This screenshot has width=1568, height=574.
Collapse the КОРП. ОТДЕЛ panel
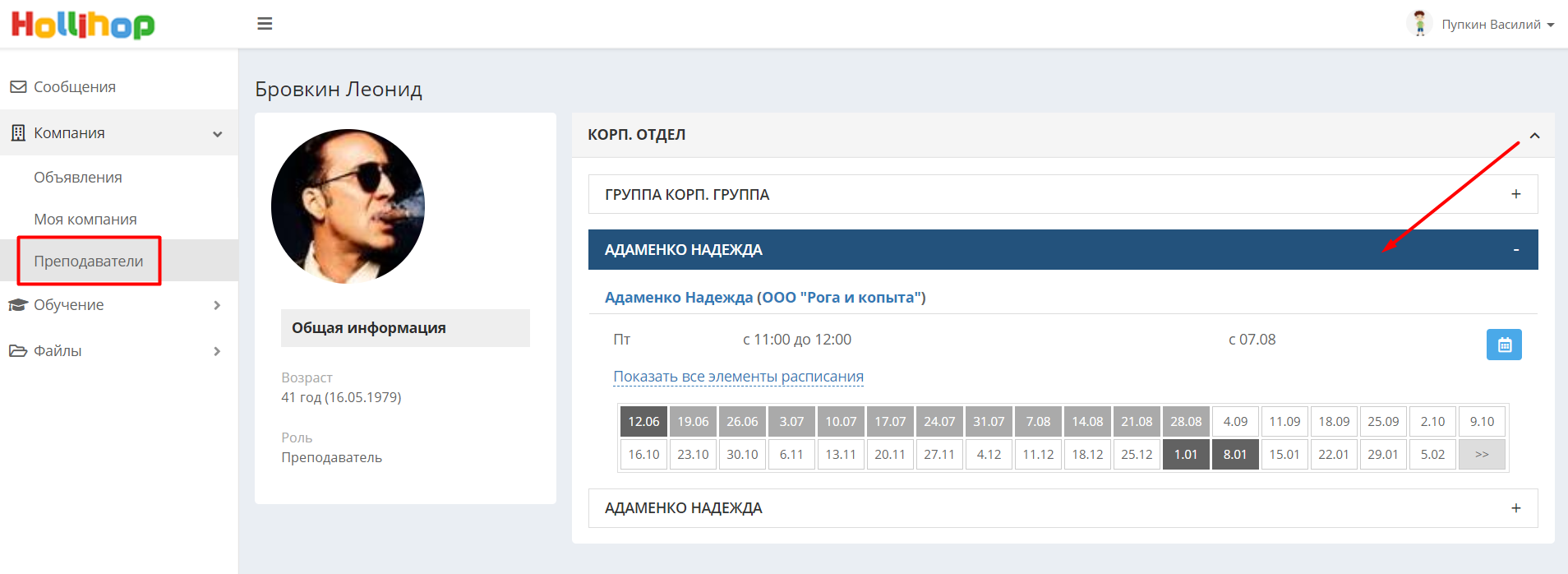1534,136
